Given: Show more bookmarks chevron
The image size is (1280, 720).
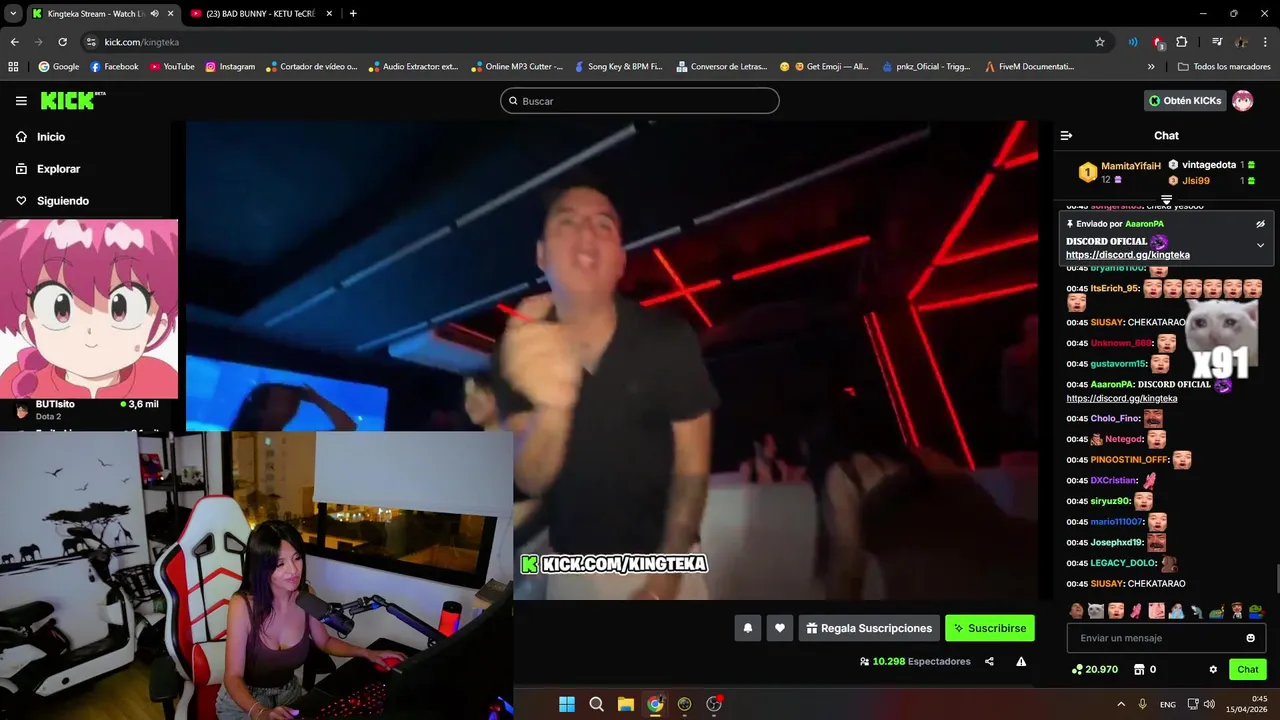Looking at the screenshot, I should (x=1151, y=66).
